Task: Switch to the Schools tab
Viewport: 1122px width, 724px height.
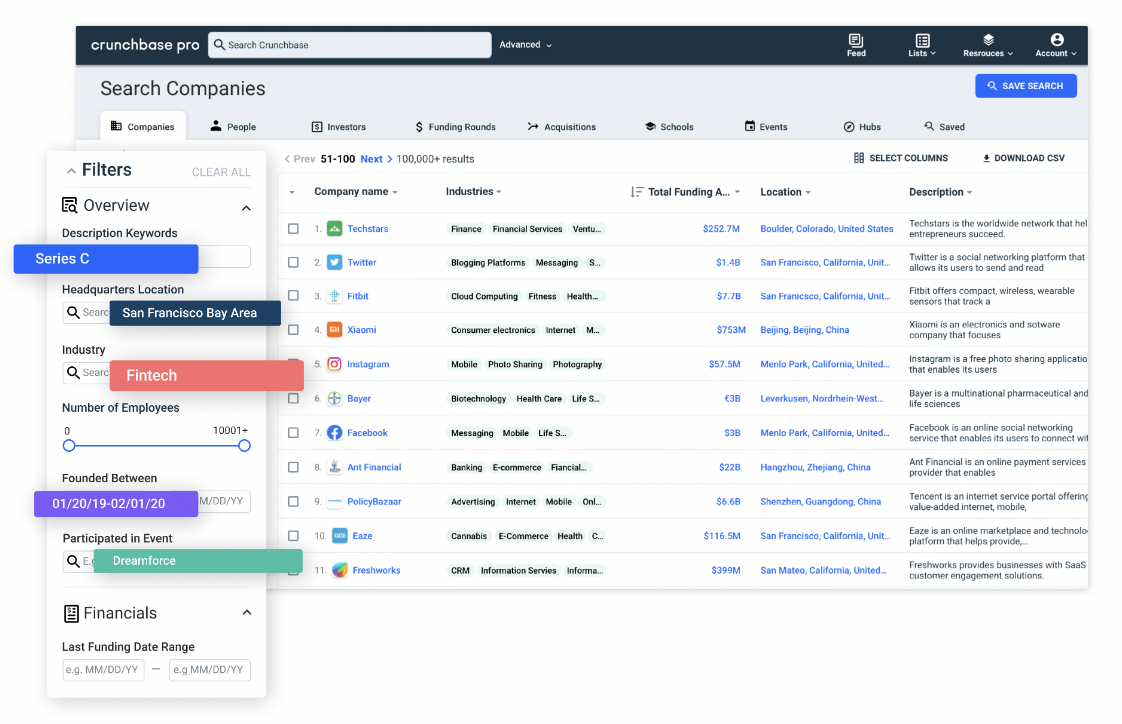Action: (x=669, y=127)
